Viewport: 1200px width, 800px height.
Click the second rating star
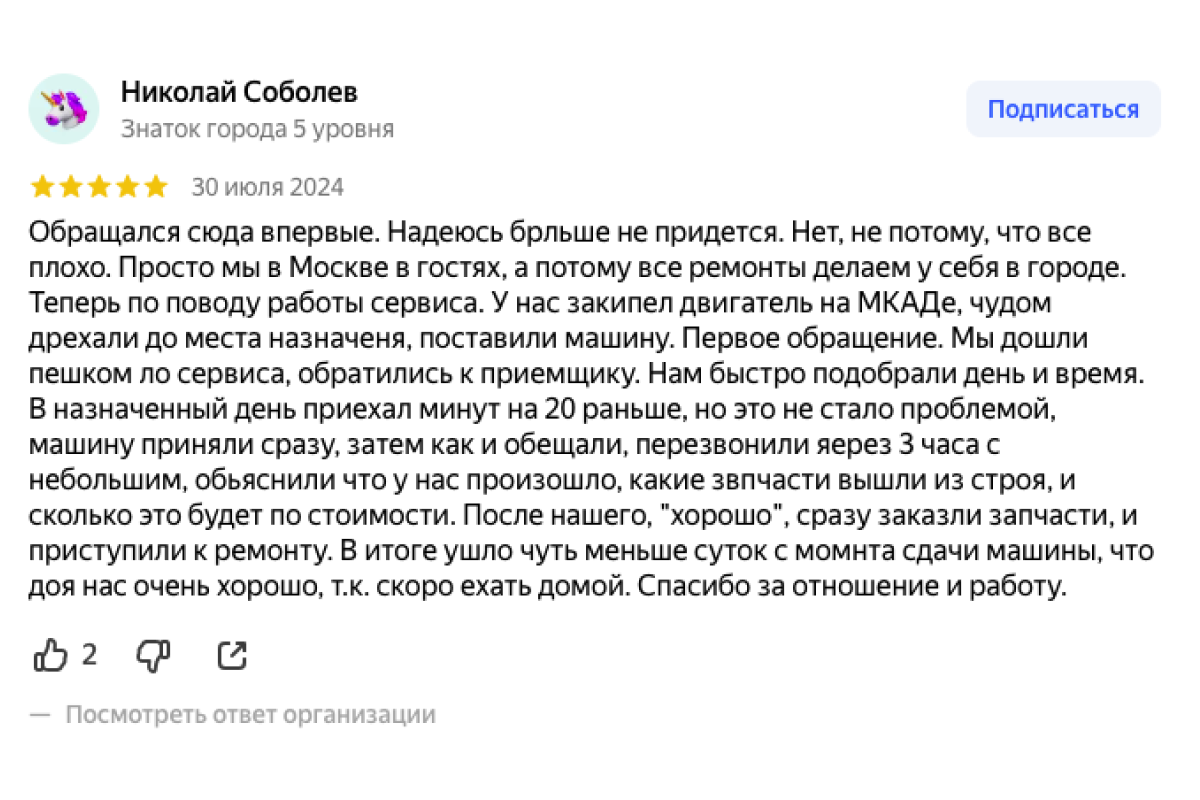click(71, 187)
